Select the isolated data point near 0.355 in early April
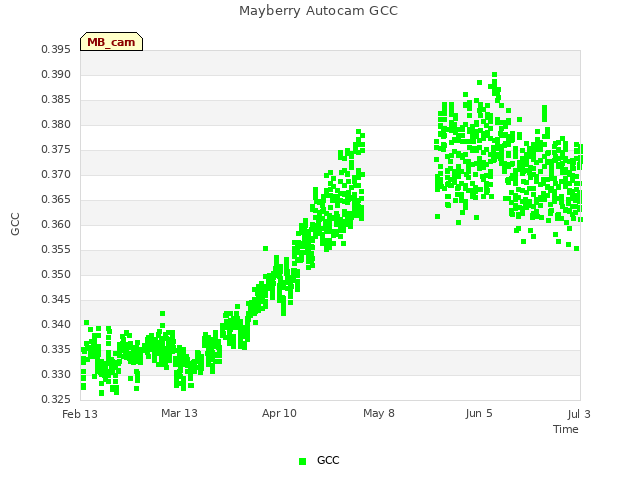This screenshot has width=640, height=480. pos(265,248)
